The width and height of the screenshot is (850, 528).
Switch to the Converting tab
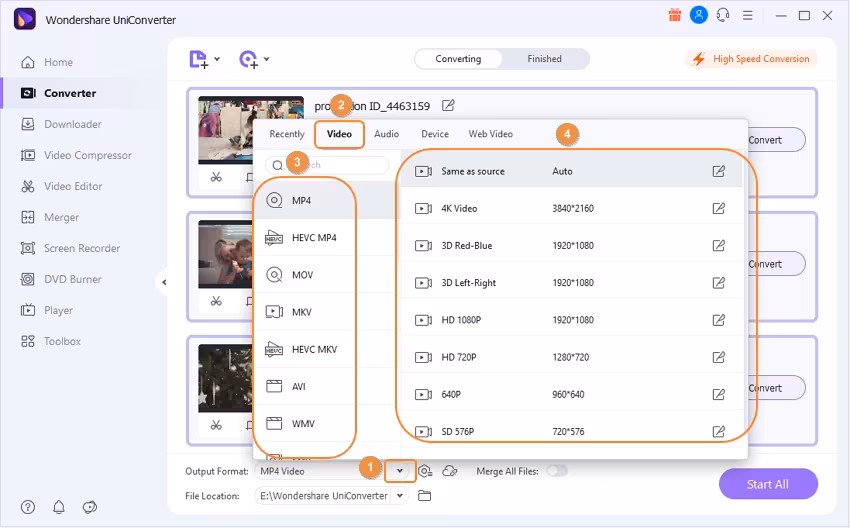coord(458,59)
